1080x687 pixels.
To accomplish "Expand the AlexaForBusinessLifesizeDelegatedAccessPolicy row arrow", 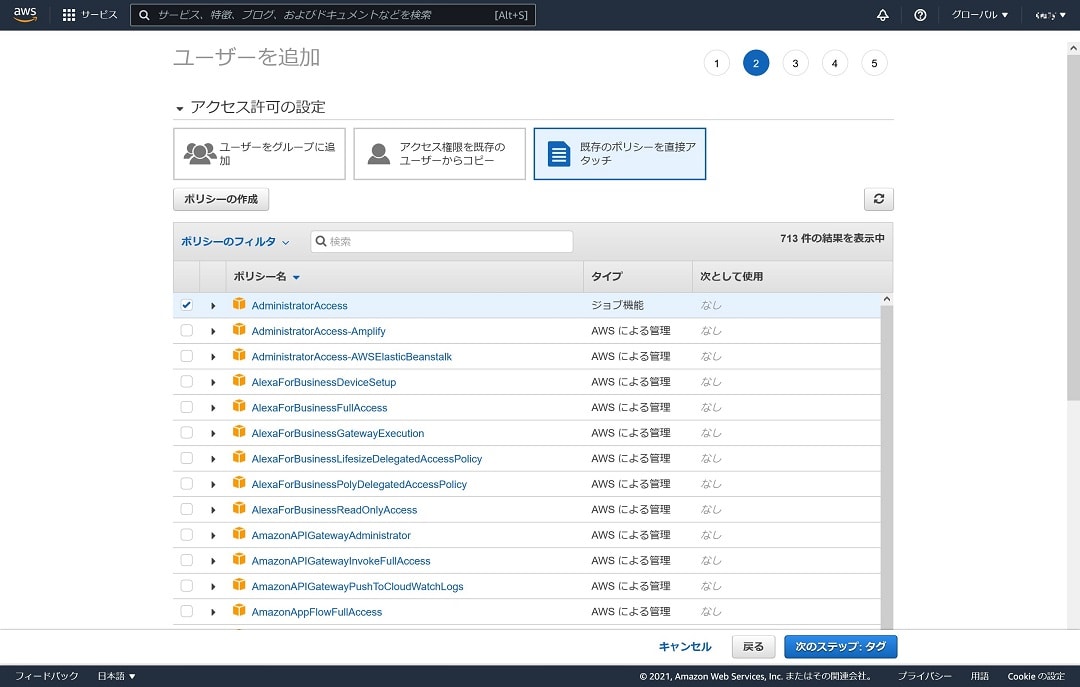I will [213, 458].
